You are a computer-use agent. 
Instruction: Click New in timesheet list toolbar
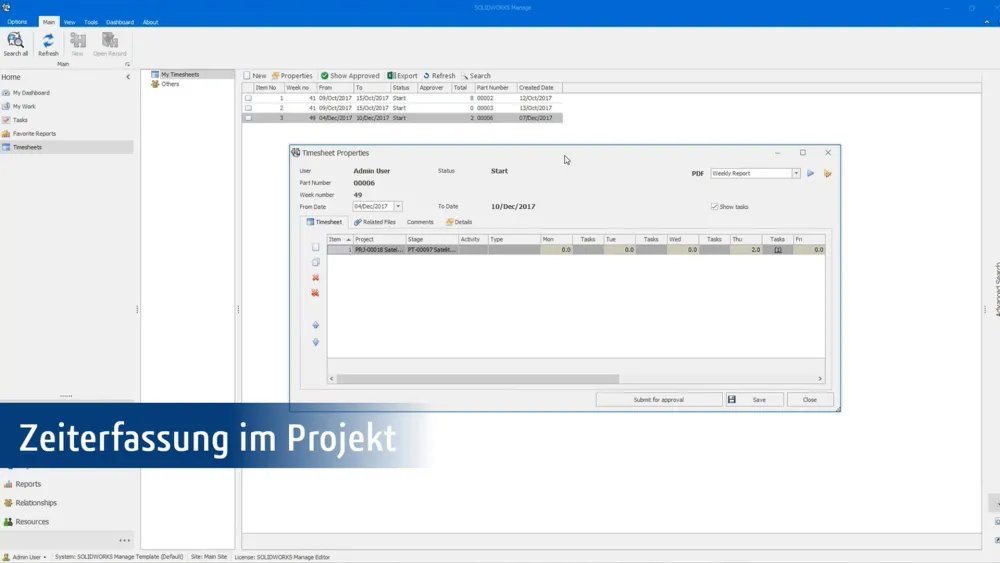pyautogui.click(x=254, y=76)
